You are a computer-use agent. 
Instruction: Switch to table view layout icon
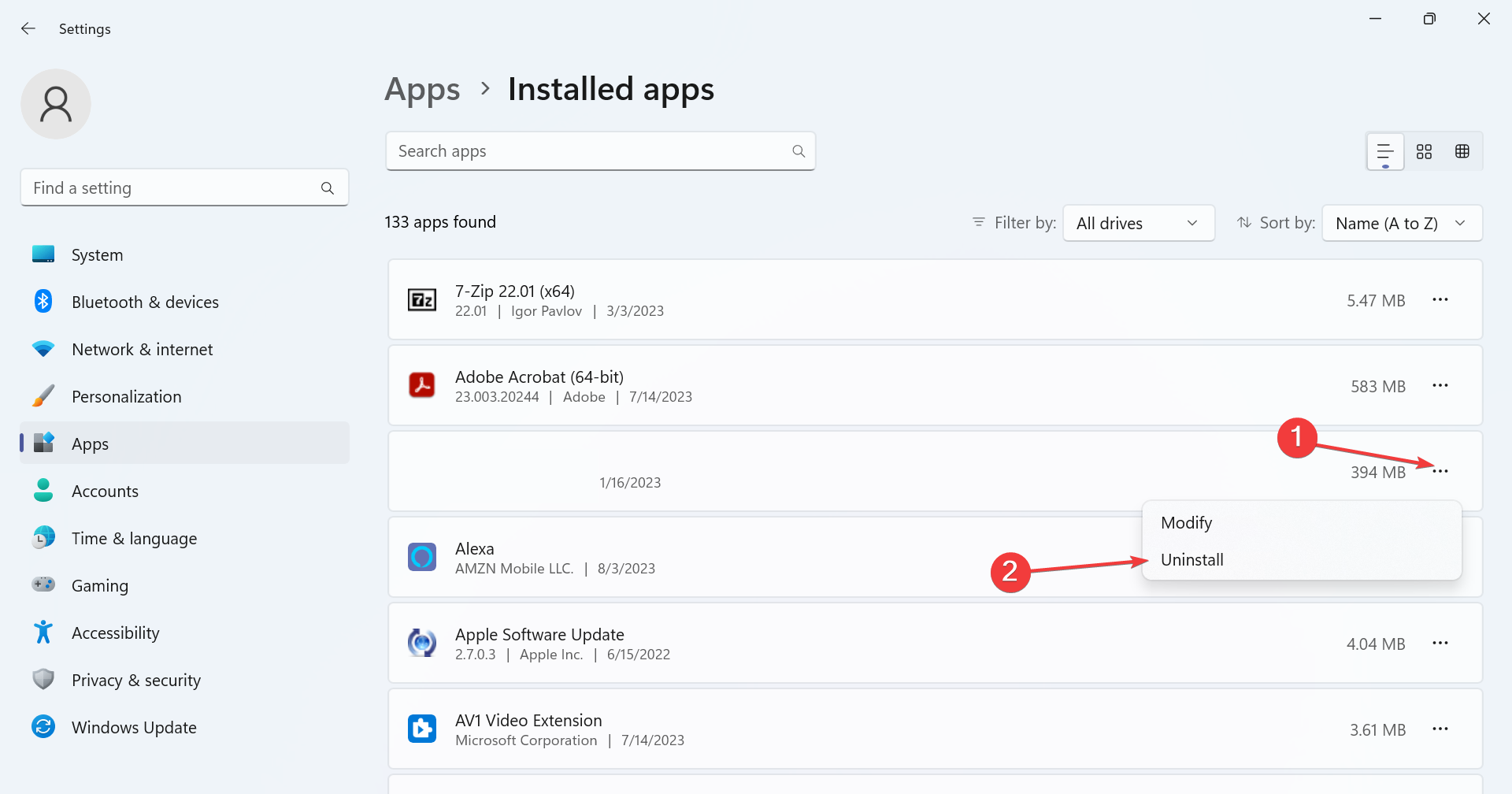(1462, 151)
